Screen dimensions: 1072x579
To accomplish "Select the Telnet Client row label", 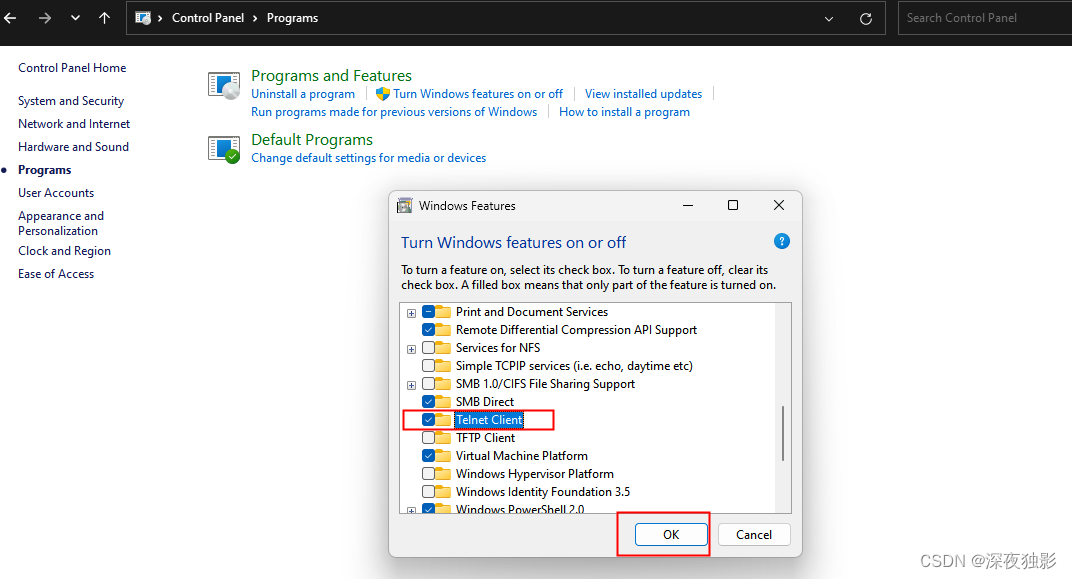I will point(490,420).
